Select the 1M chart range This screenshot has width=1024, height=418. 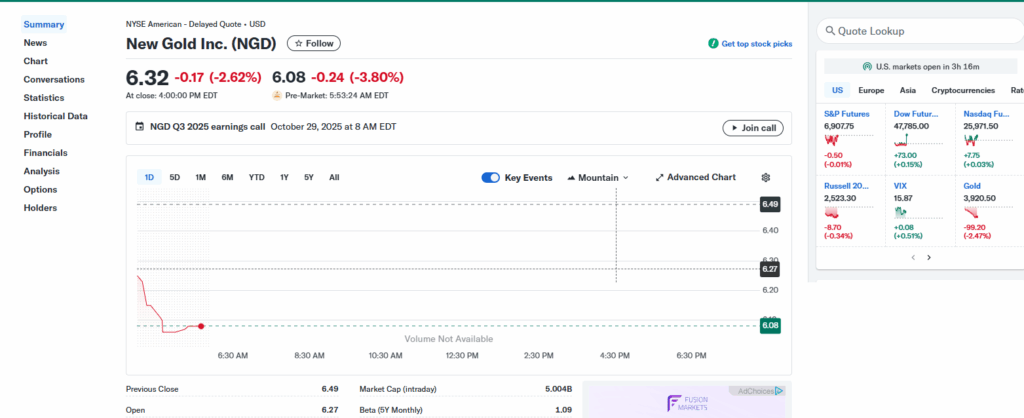pyautogui.click(x=200, y=177)
